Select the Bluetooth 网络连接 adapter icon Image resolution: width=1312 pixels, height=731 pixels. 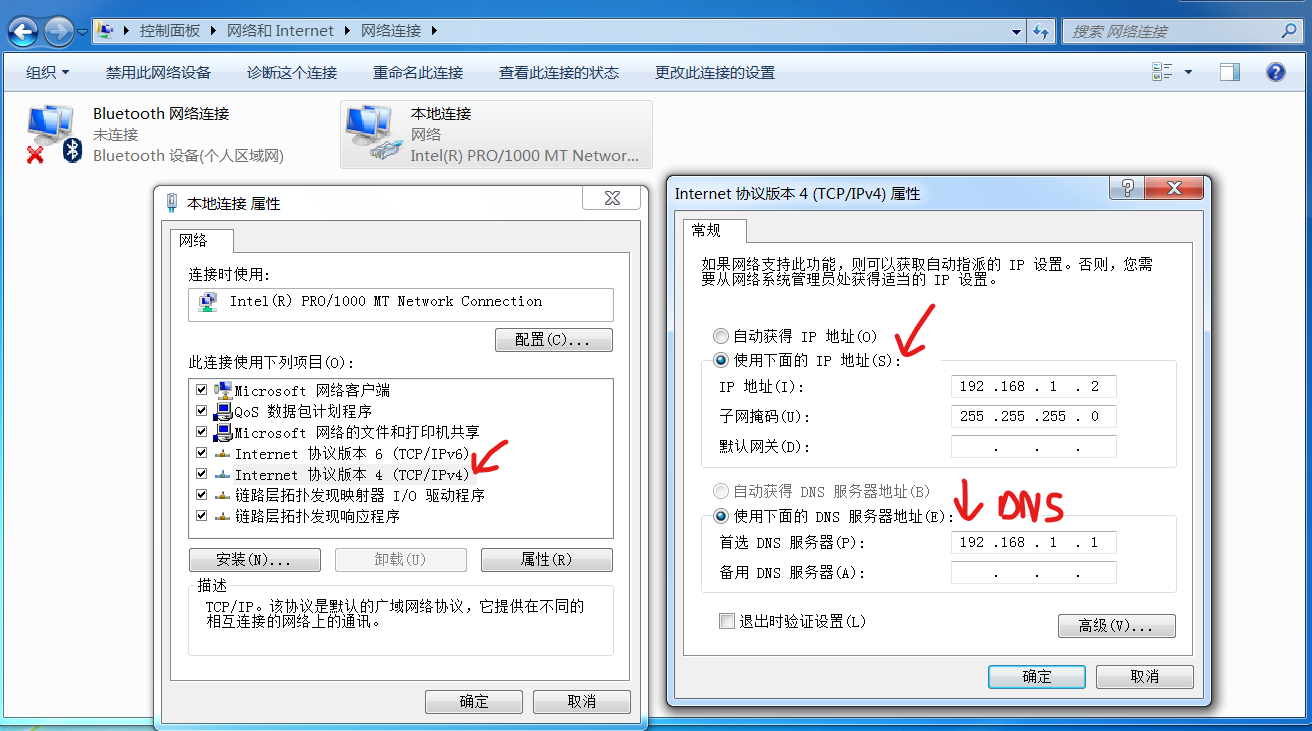coord(50,134)
